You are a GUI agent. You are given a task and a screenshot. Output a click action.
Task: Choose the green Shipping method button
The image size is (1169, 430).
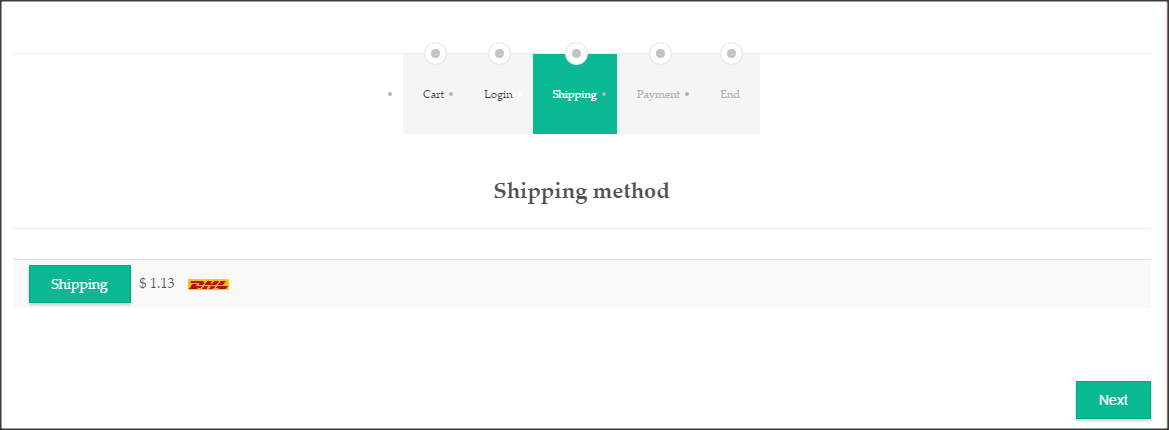(80, 284)
